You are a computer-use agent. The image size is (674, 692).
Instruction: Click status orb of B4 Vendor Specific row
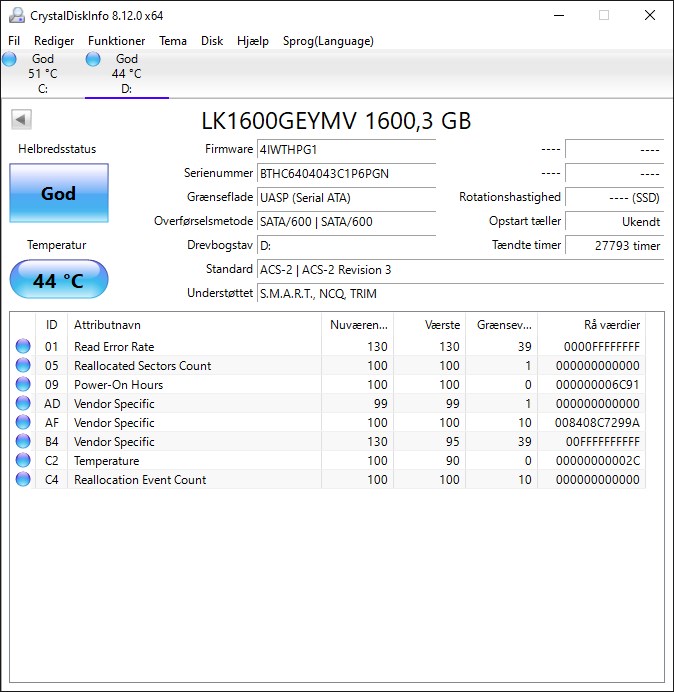click(23, 441)
